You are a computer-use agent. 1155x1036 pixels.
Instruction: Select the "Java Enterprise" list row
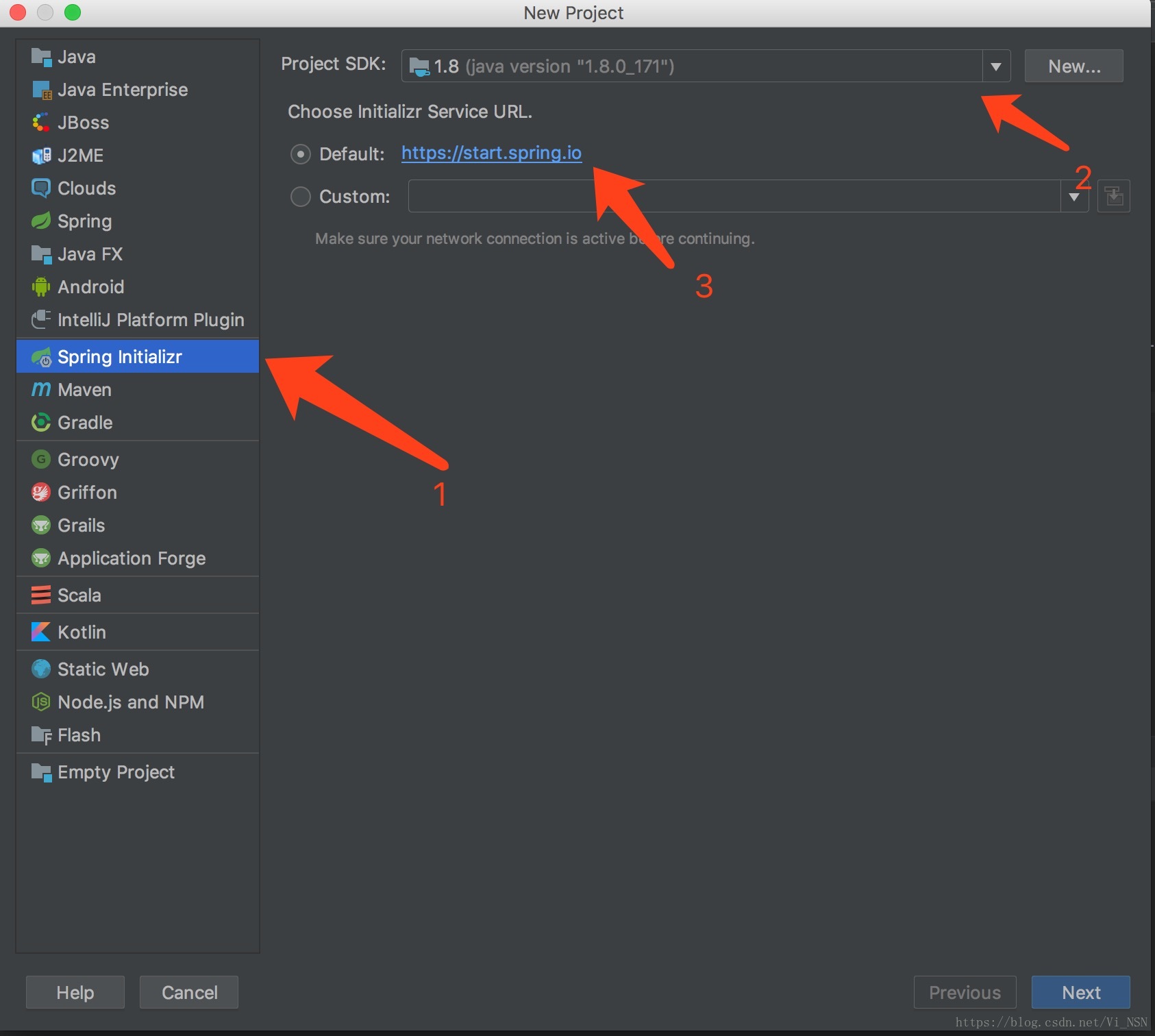[x=138, y=90]
